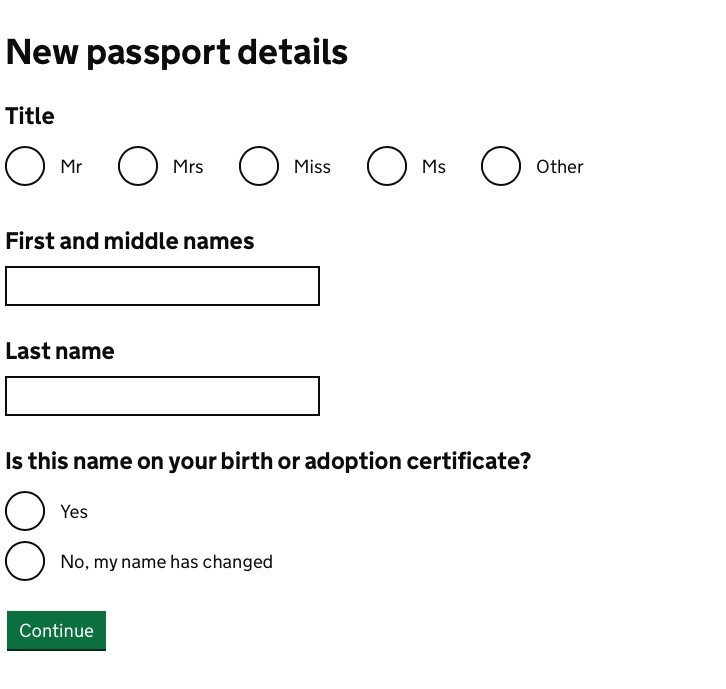Image resolution: width=726 pixels, height=689 pixels.
Task: Click the 'Ms' text label
Action: [x=434, y=167]
